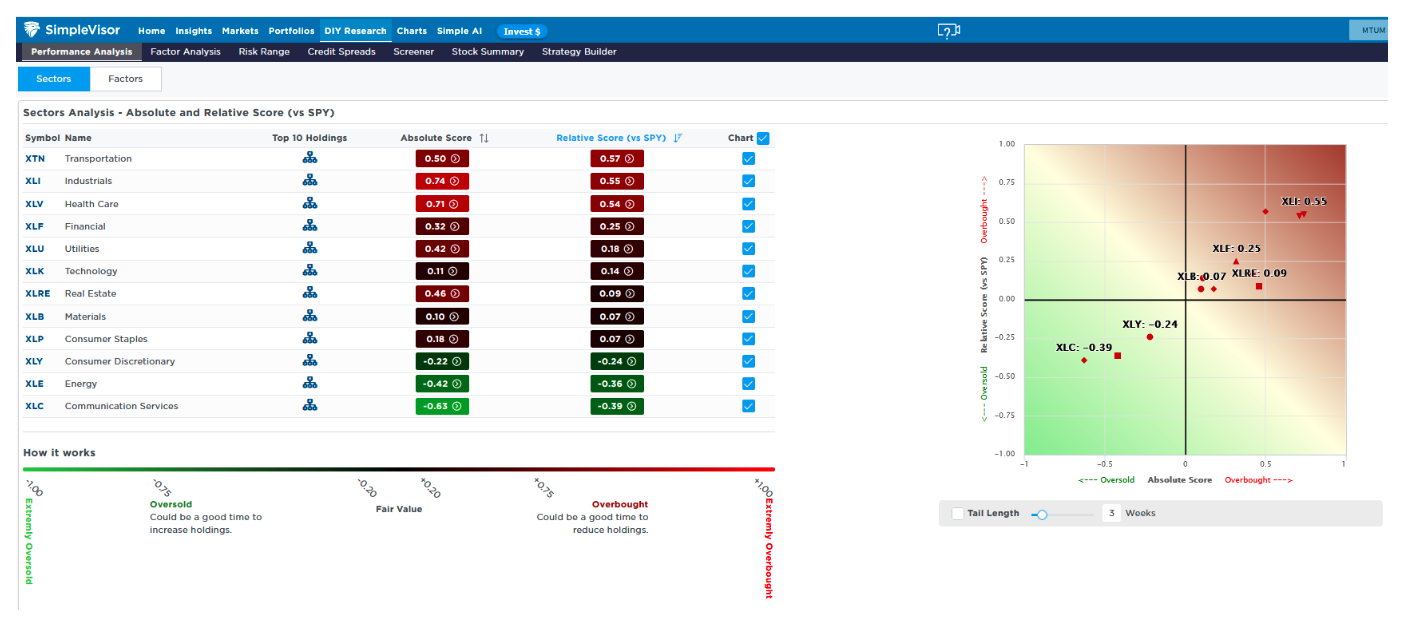Show Top 10 Holdings for Energy
Image resolution: width=1413 pixels, height=625 pixels.
point(310,384)
